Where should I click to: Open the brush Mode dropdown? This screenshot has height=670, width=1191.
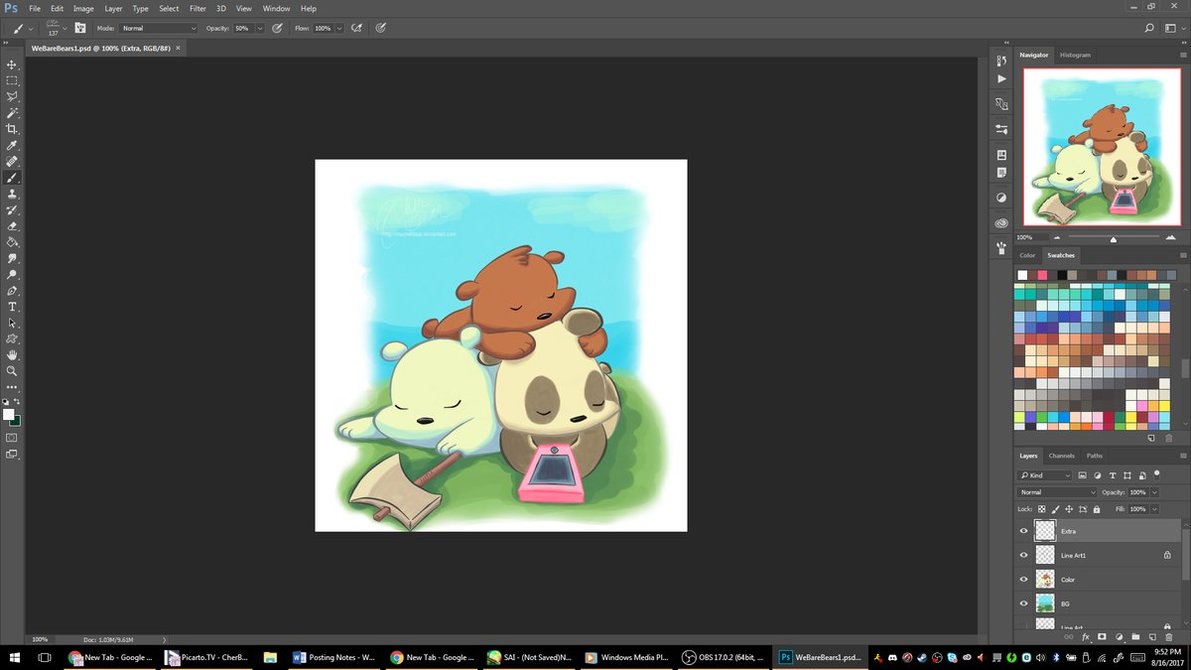[x=158, y=28]
